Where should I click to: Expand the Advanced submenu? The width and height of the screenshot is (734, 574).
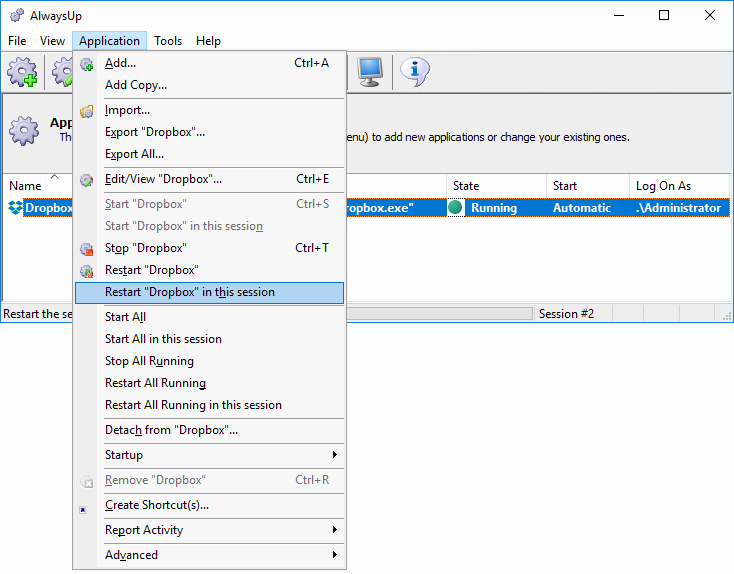pos(210,555)
